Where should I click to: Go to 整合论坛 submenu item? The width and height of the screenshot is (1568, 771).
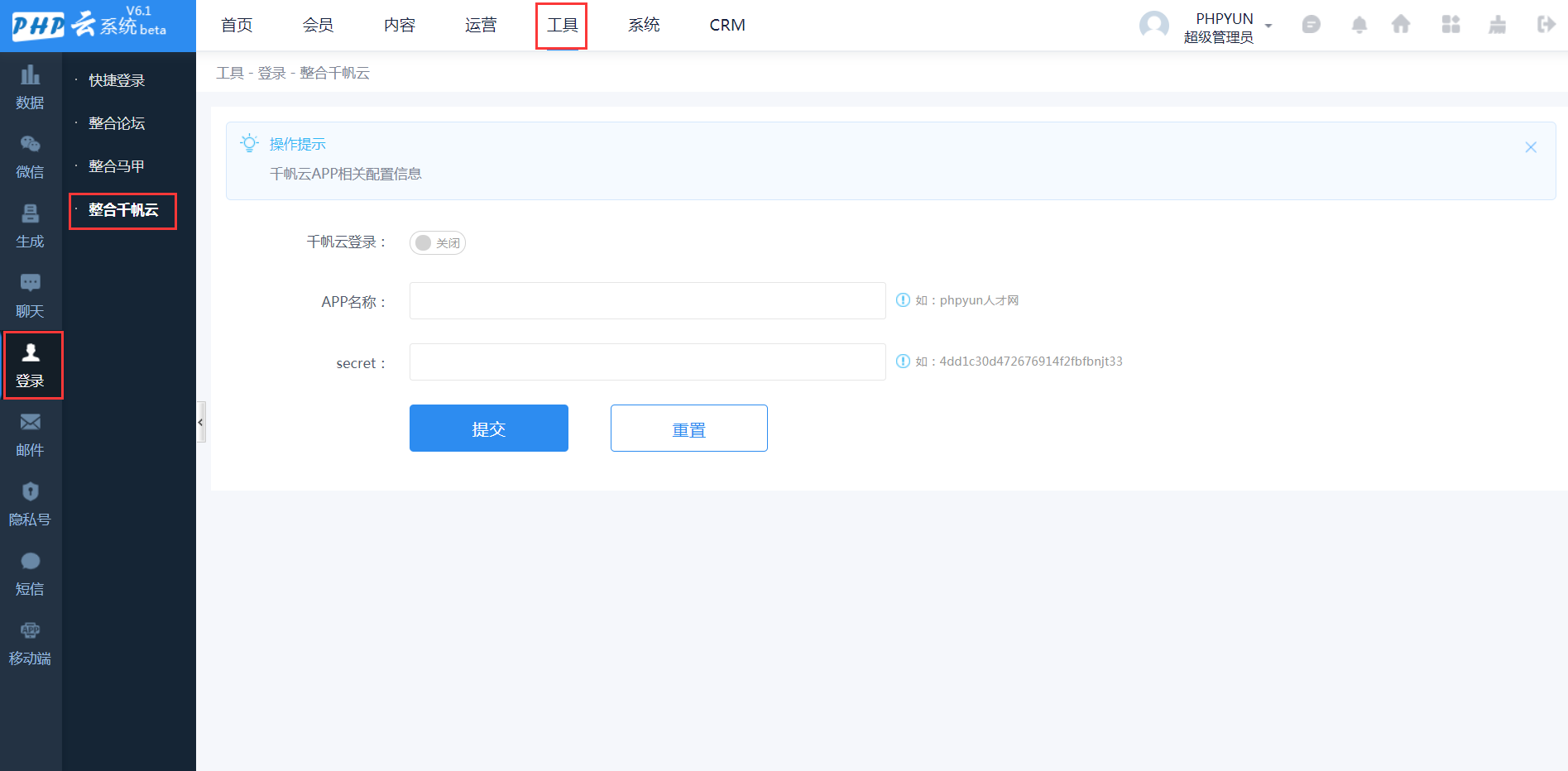(x=117, y=123)
